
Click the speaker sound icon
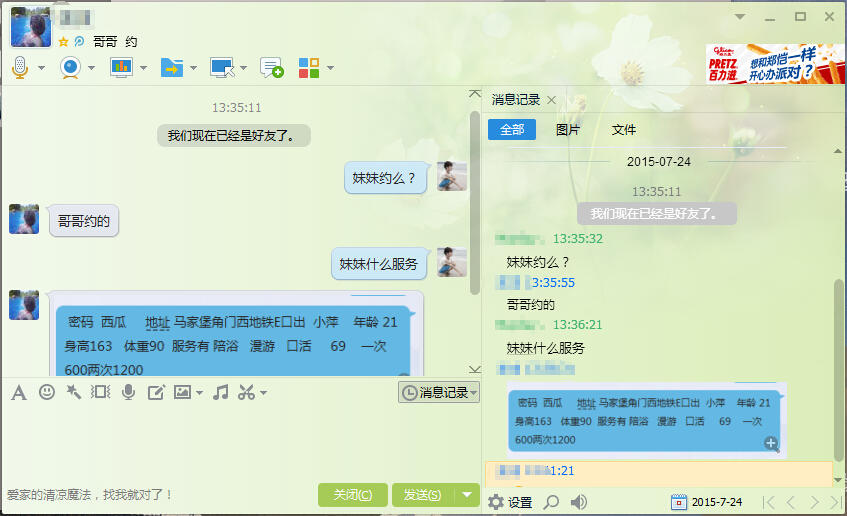(x=579, y=502)
